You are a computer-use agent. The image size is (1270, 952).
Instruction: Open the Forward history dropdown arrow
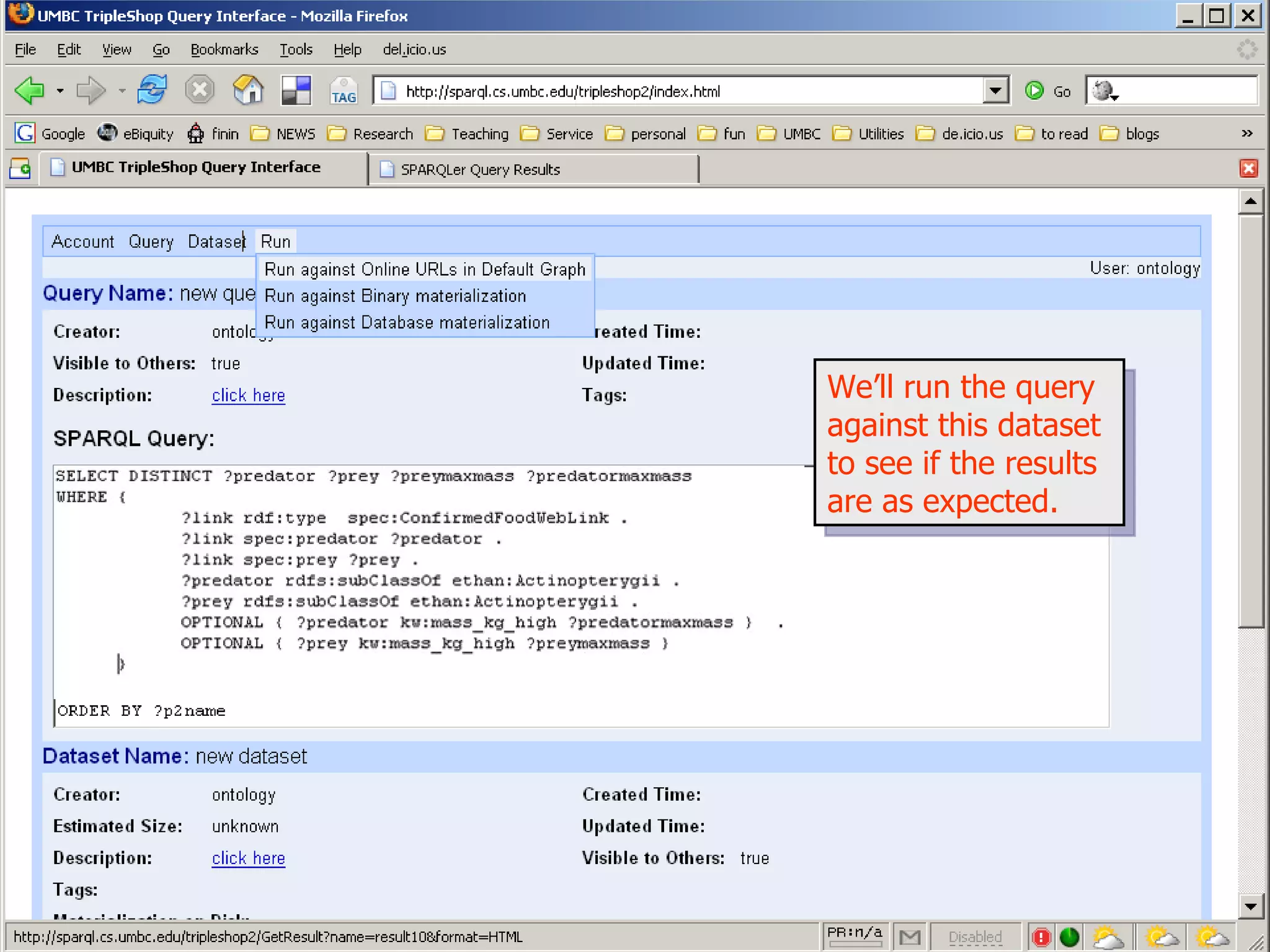point(122,91)
